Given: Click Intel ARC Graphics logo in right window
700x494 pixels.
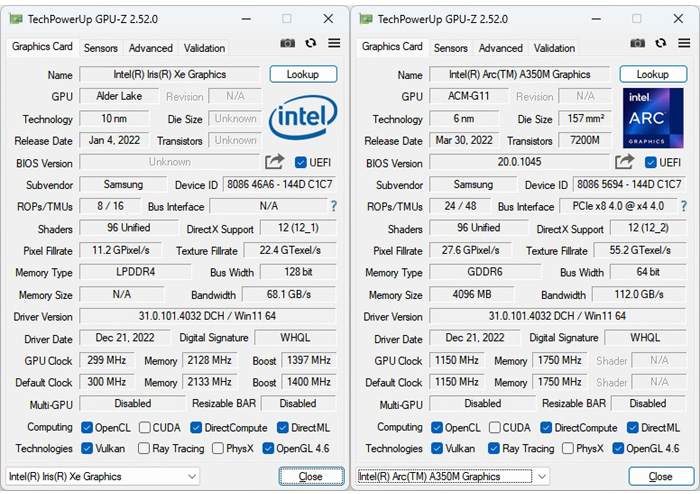Looking at the screenshot, I should click(653, 118).
